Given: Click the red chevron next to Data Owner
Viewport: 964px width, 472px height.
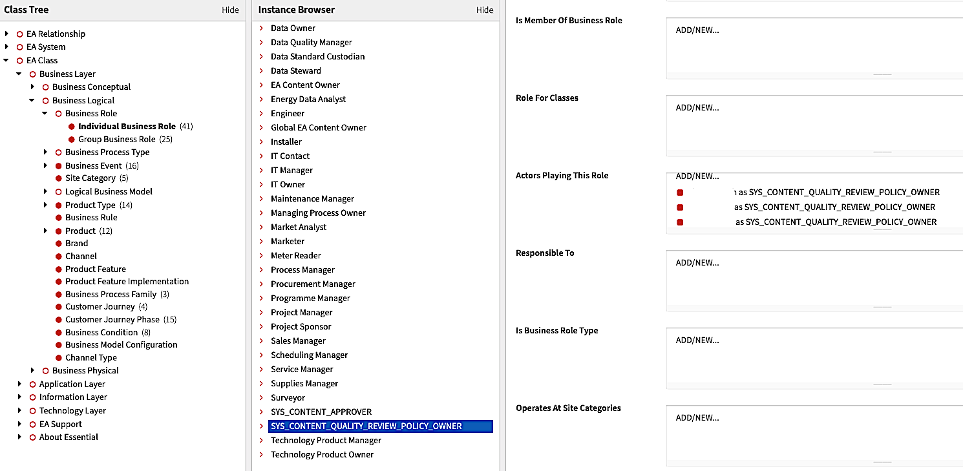Looking at the screenshot, I should click(261, 28).
